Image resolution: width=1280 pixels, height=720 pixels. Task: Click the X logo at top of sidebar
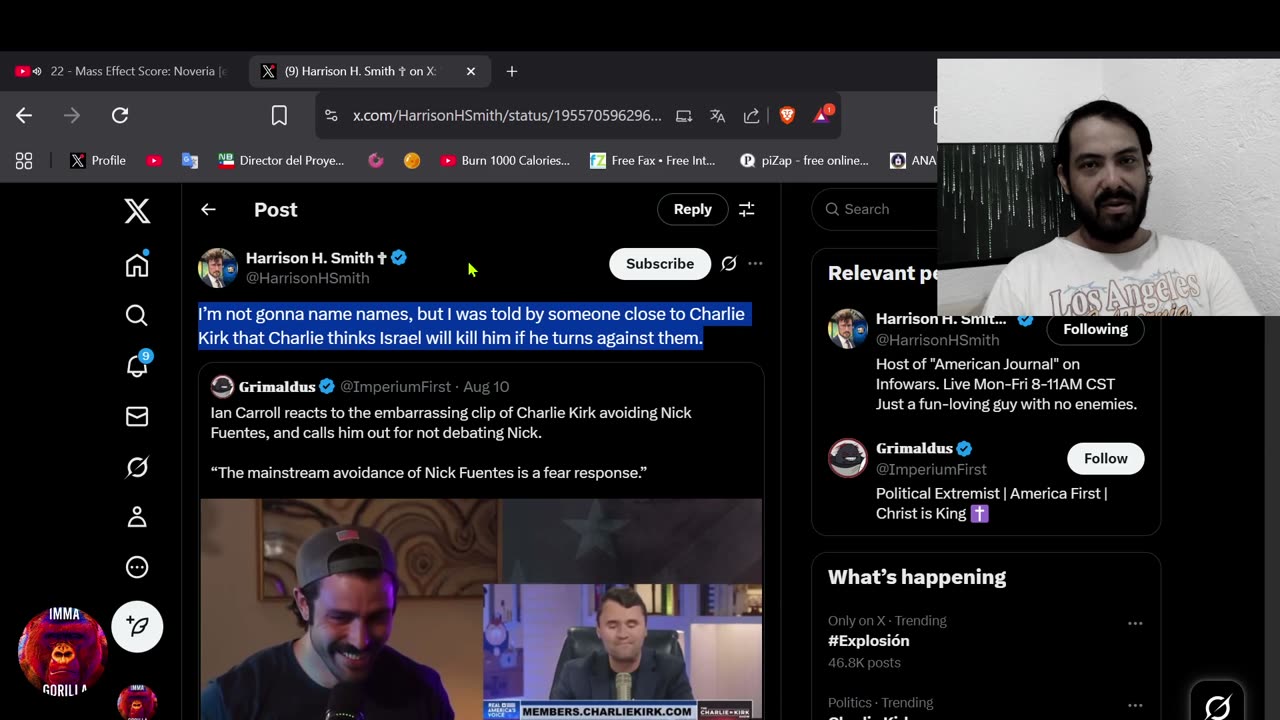click(137, 210)
